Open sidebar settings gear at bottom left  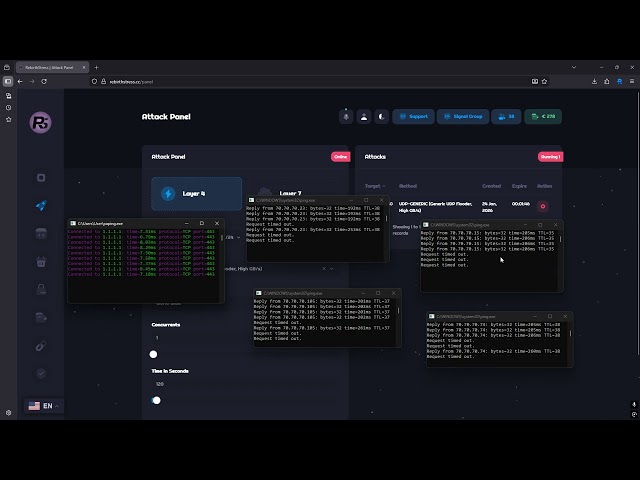click(x=8, y=413)
